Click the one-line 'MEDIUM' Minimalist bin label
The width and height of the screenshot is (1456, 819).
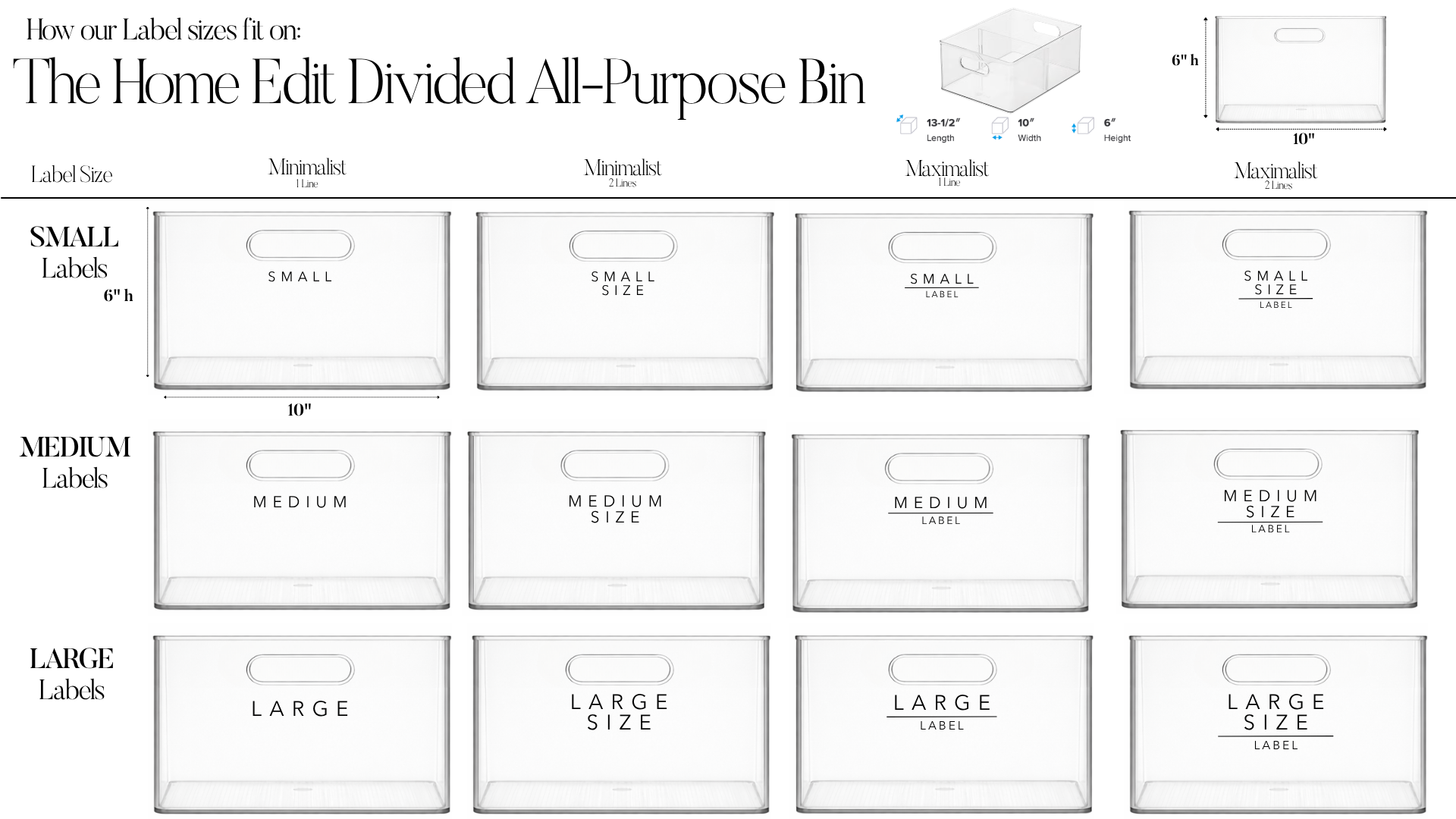[x=300, y=502]
